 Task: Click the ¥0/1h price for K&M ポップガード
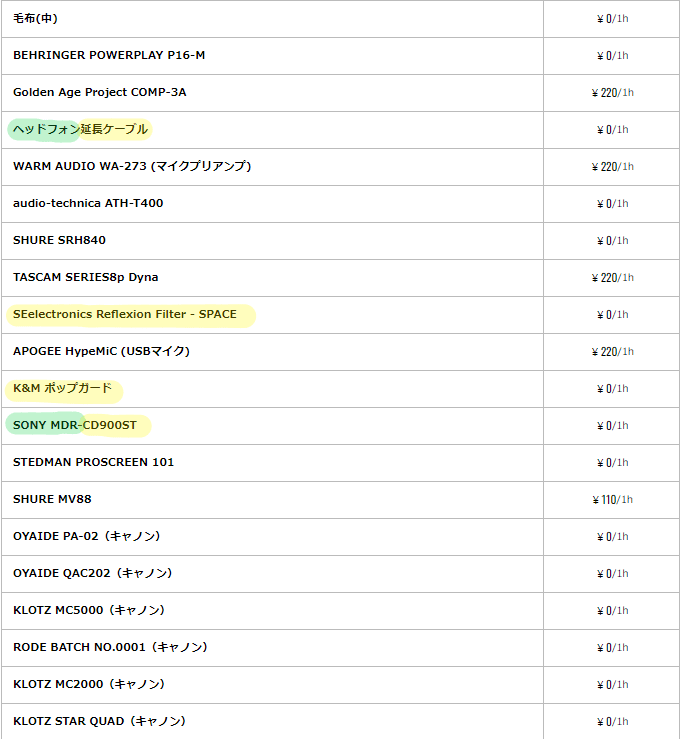(x=613, y=388)
